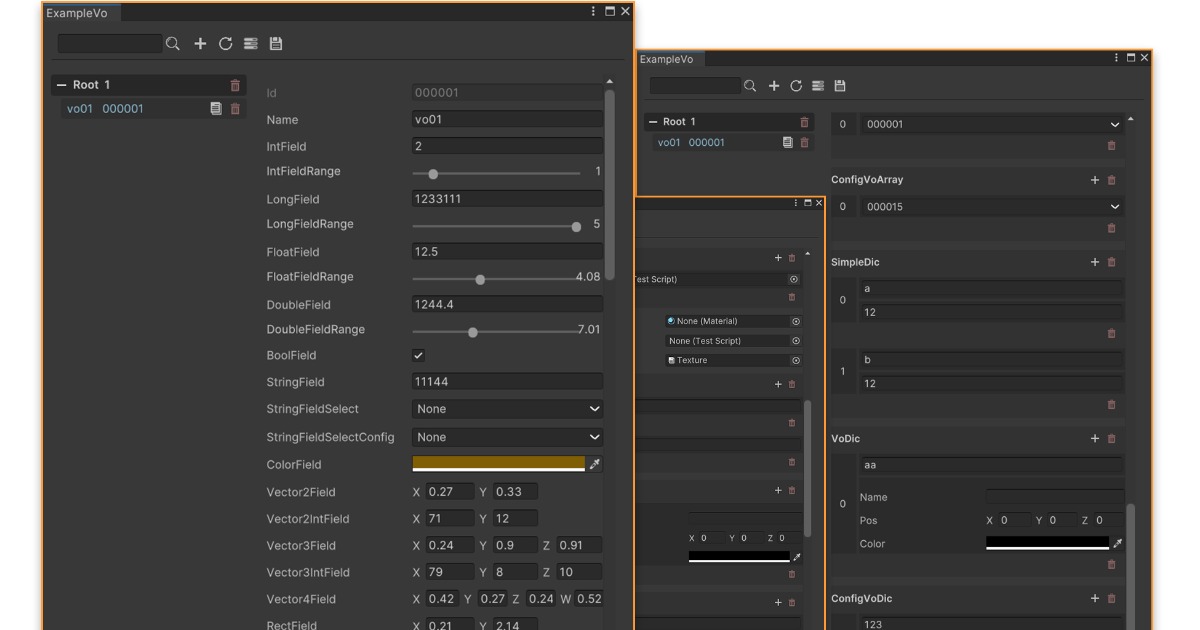Collapse the Root 1 tree node
This screenshot has width=1200, height=630.
tap(62, 85)
